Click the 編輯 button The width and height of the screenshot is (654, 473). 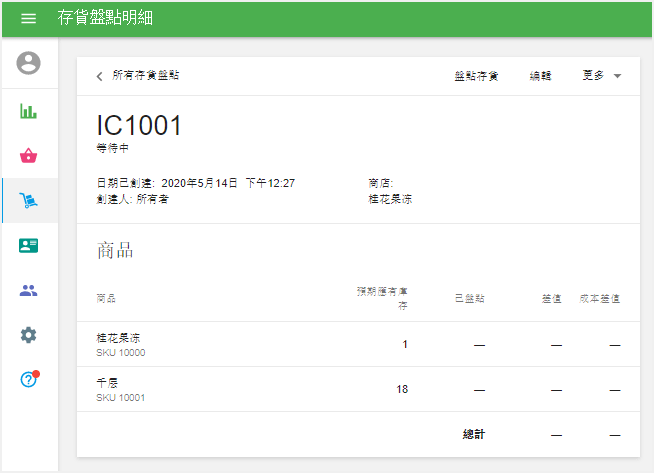540,76
